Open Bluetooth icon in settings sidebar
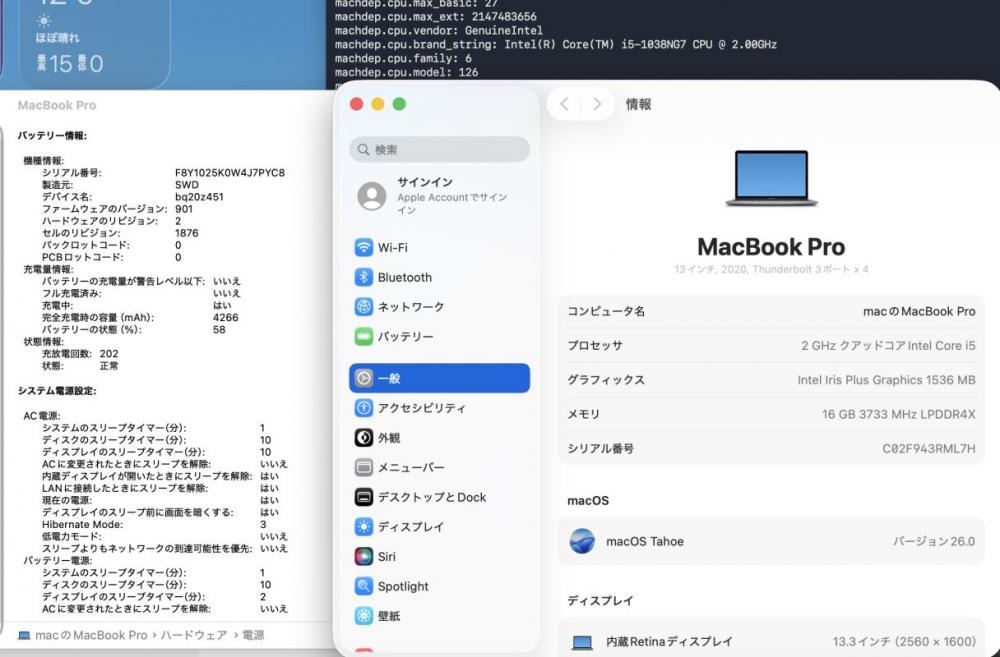Viewport: 1000px width, 657px height. point(364,277)
